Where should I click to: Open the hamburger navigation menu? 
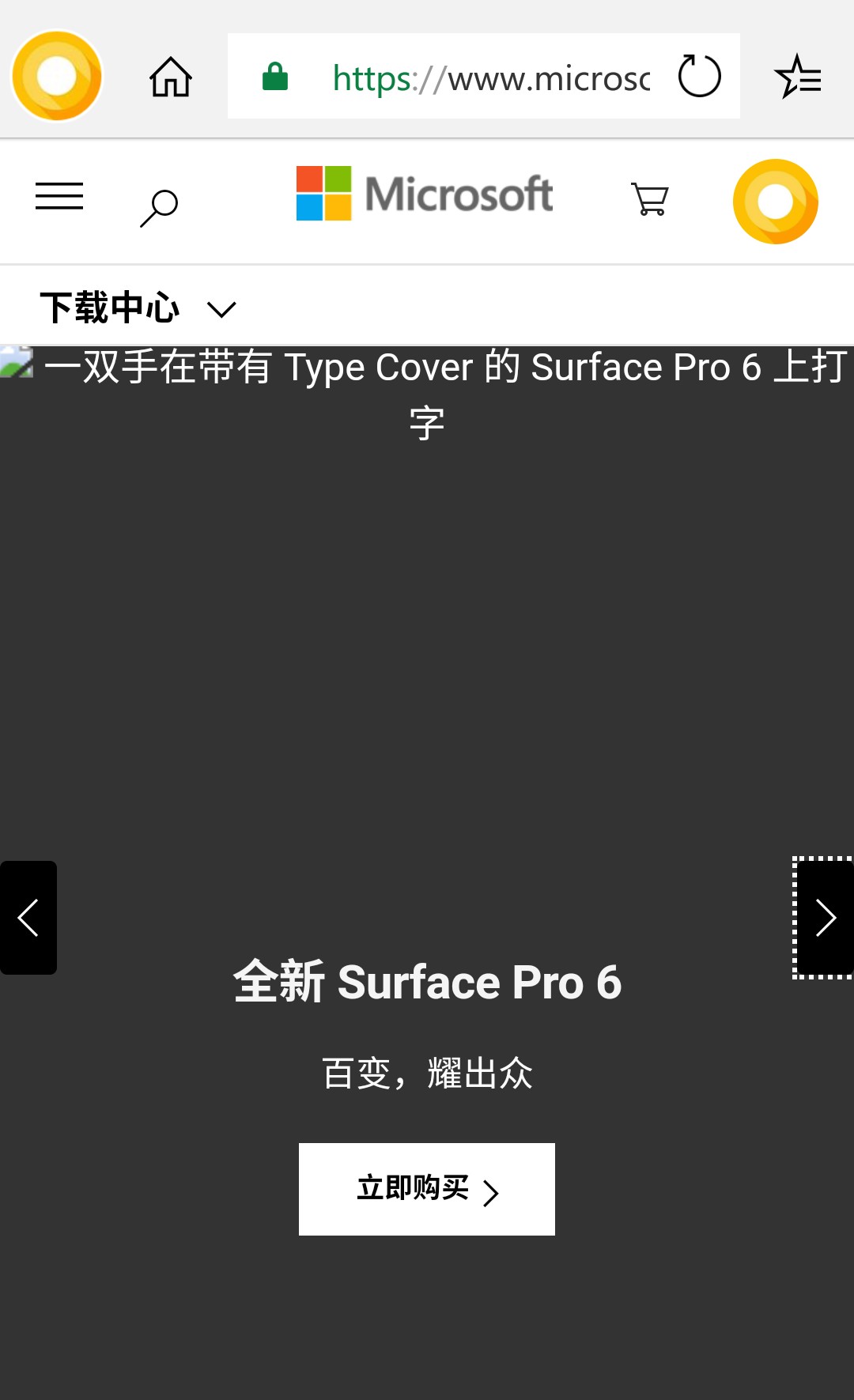pos(59,196)
